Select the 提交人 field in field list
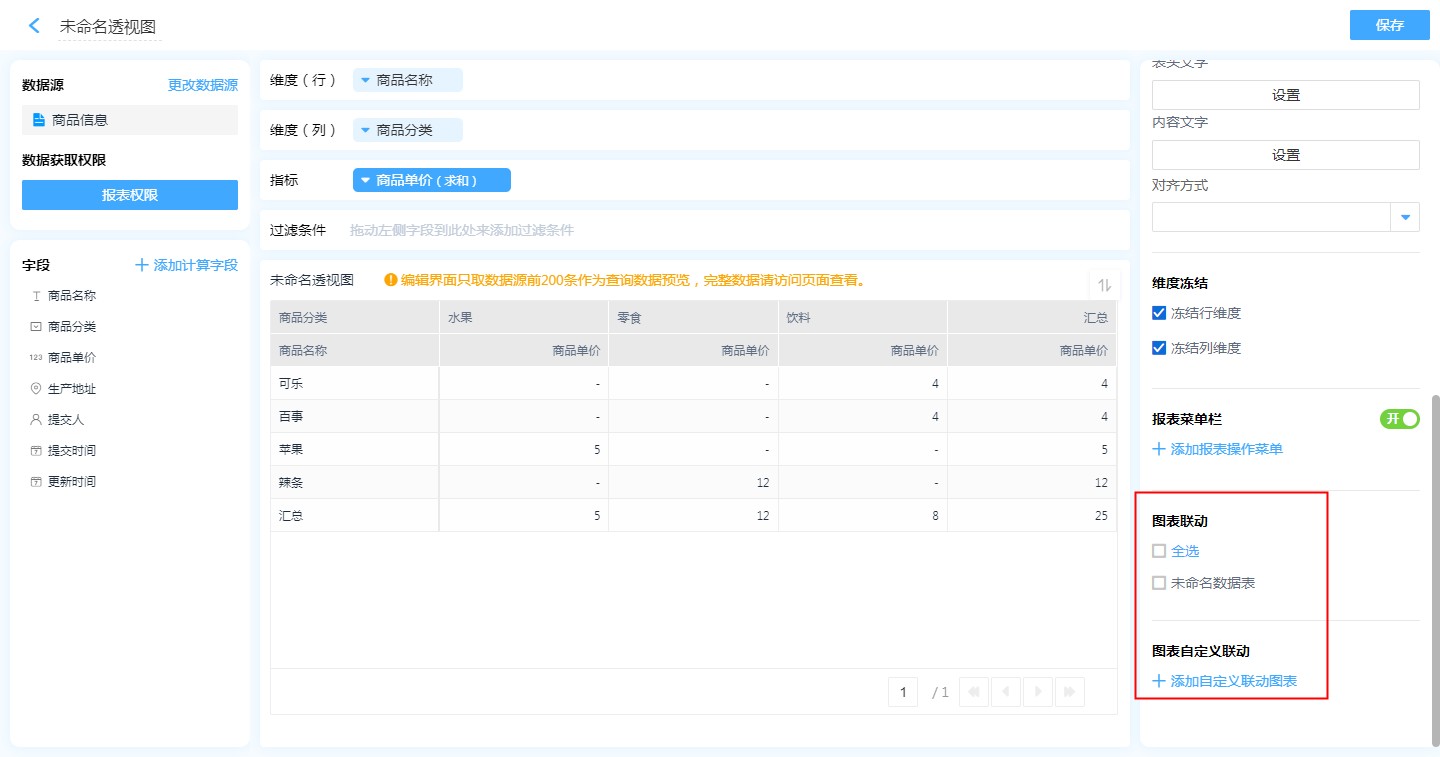Image resolution: width=1440 pixels, height=757 pixels. [x=65, y=419]
